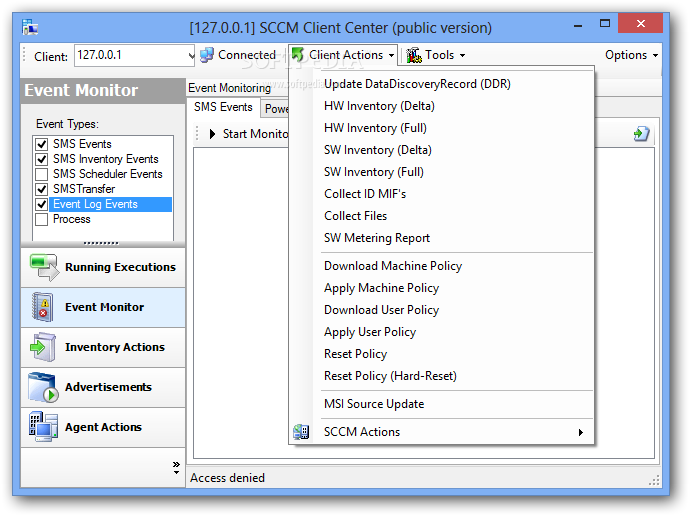Choose Apply User Policy
Image resolution: width=690 pixels, height=516 pixels.
(370, 332)
